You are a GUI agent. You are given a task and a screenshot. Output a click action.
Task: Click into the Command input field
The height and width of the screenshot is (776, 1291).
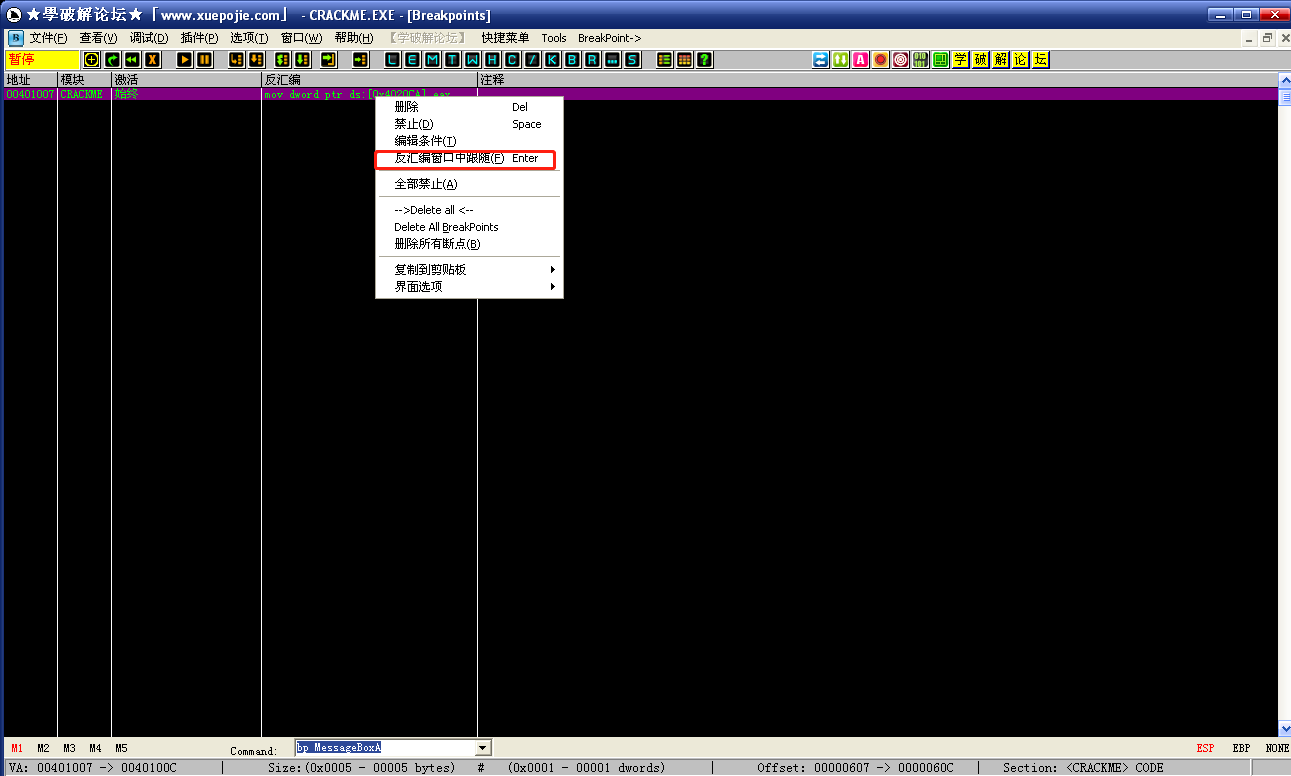pyautogui.click(x=385, y=748)
